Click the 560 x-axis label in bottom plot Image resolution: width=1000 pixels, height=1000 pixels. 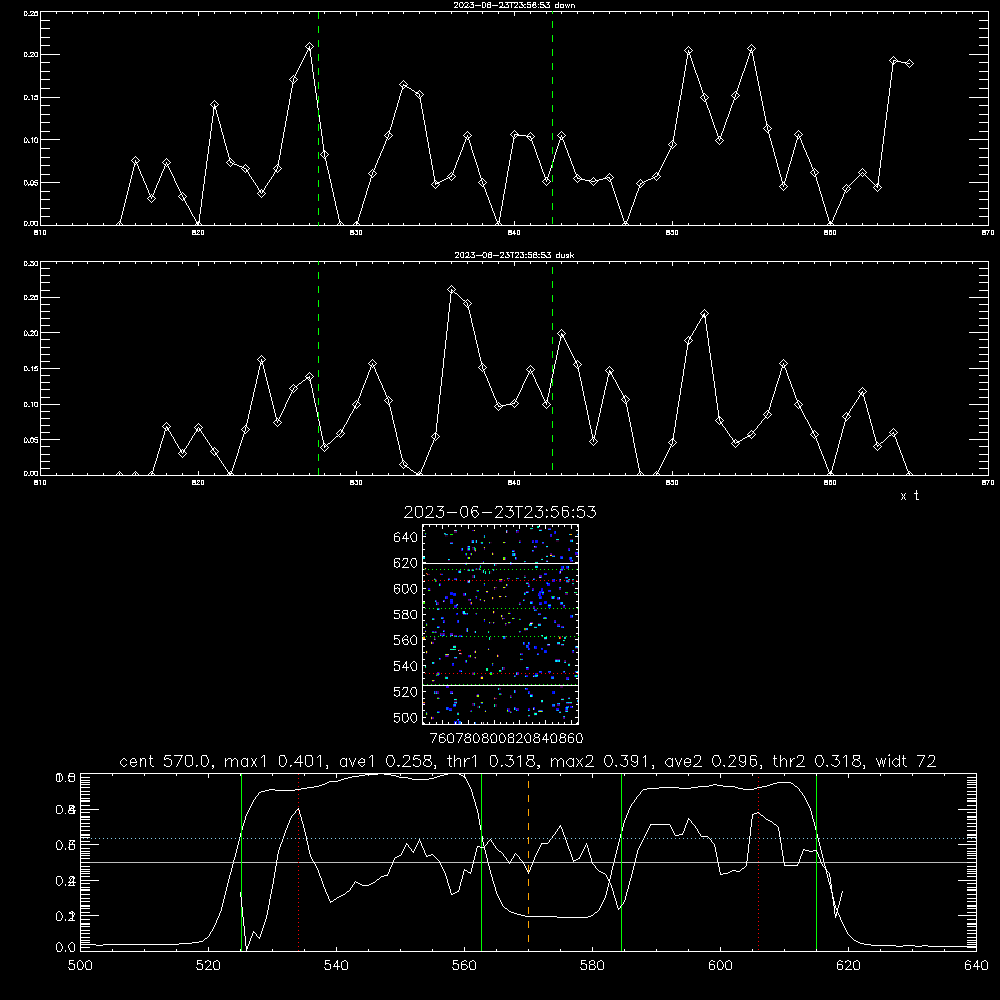[464, 966]
